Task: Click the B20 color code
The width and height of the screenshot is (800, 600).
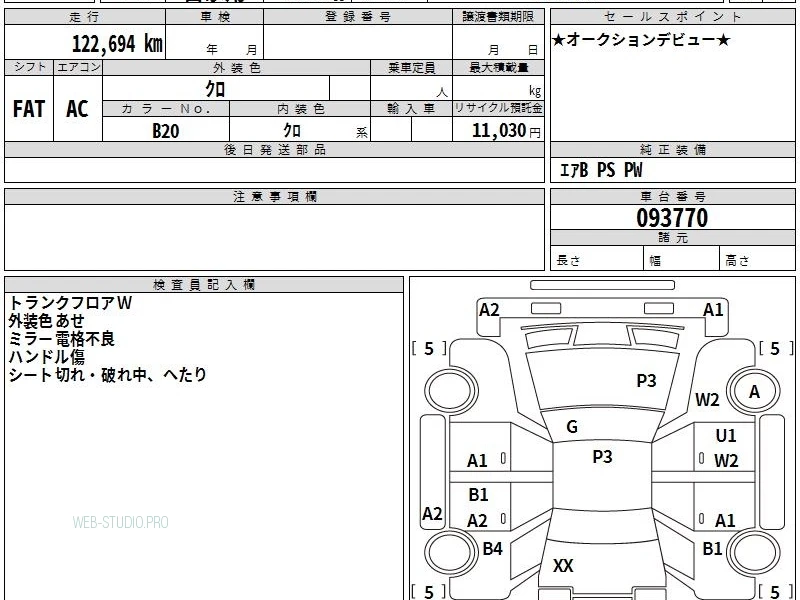Action: coord(166,131)
